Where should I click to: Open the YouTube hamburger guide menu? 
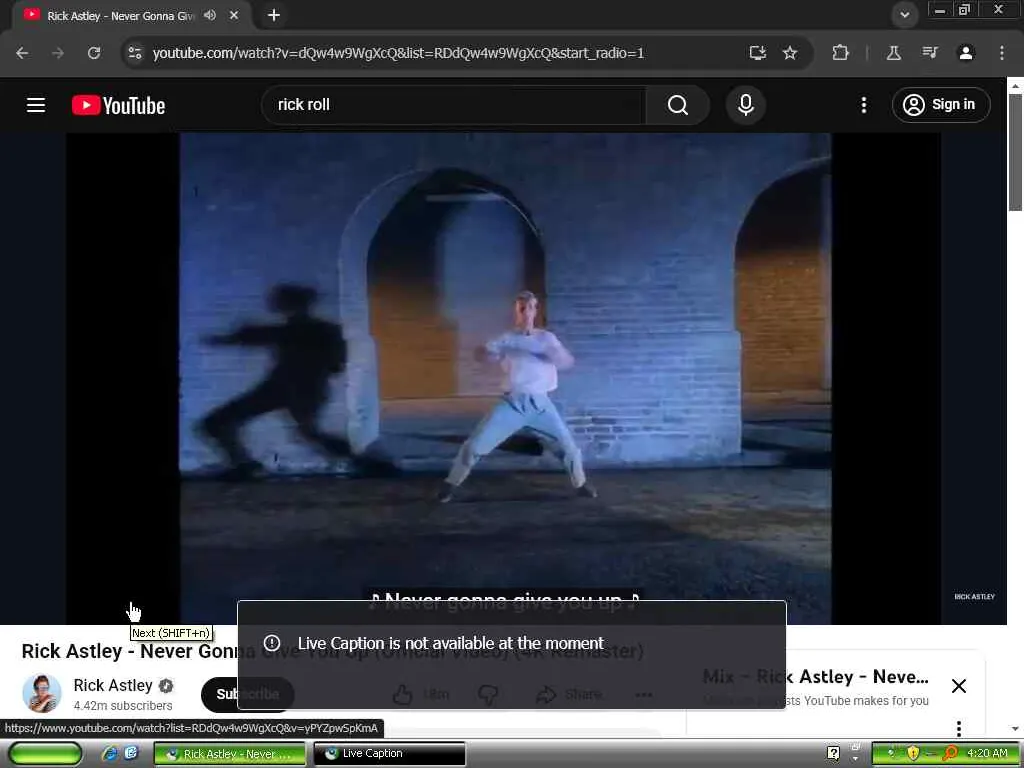tap(36, 105)
